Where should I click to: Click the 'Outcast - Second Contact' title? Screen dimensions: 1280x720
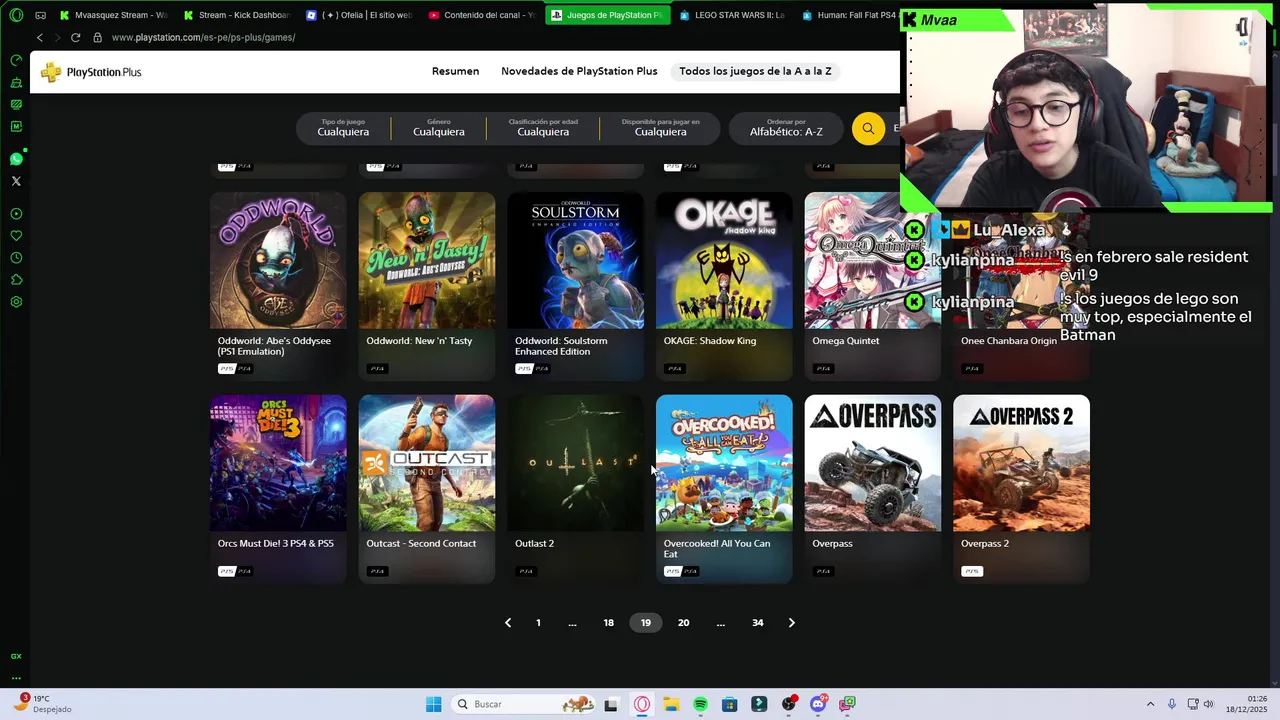tap(421, 544)
